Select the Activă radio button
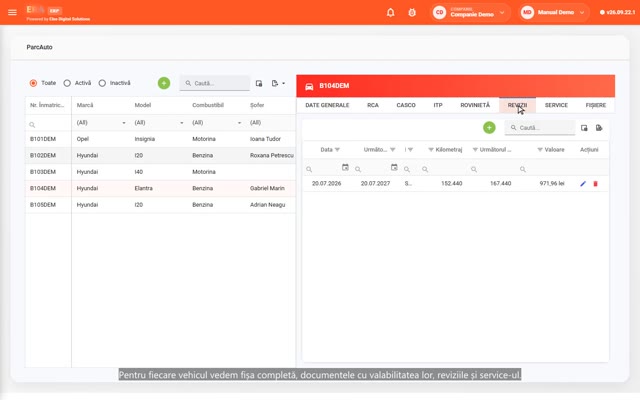Screen dimensions: 640x400 pos(67,83)
